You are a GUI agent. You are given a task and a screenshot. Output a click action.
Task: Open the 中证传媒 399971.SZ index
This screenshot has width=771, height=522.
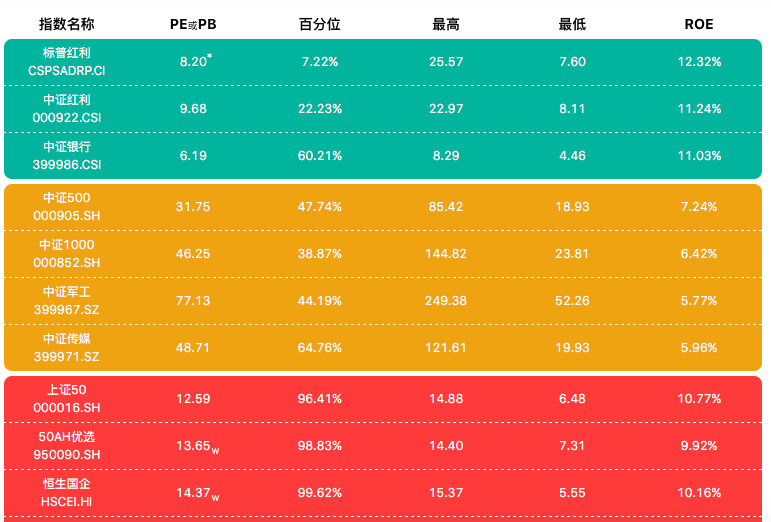[67, 347]
